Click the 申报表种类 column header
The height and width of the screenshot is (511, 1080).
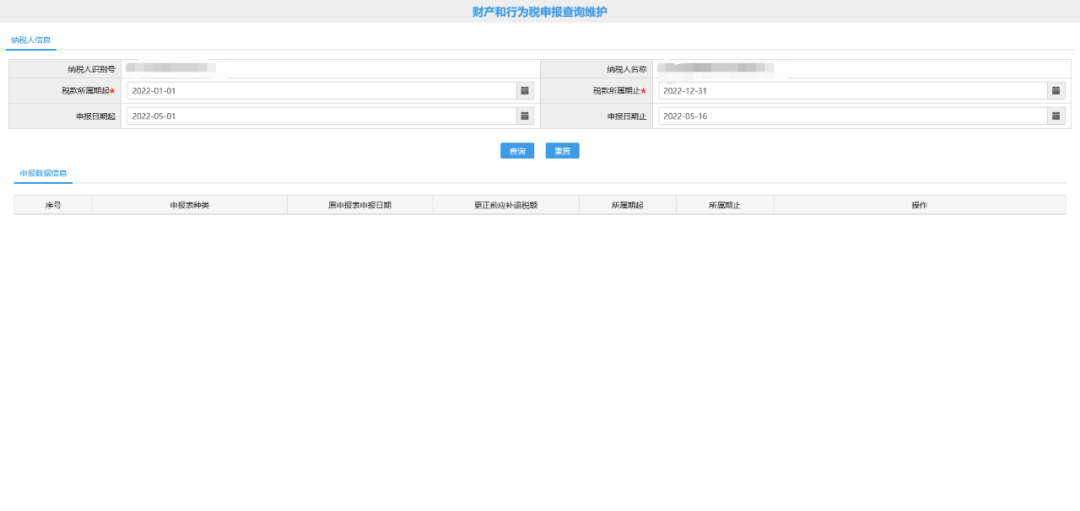pos(189,205)
